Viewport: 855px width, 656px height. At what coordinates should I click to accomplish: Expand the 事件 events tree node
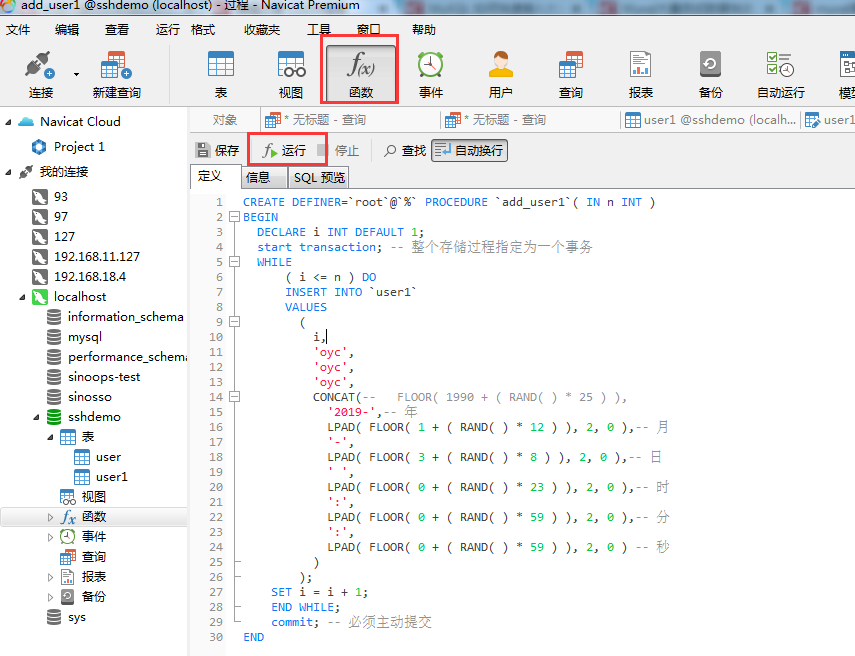click(x=50, y=537)
